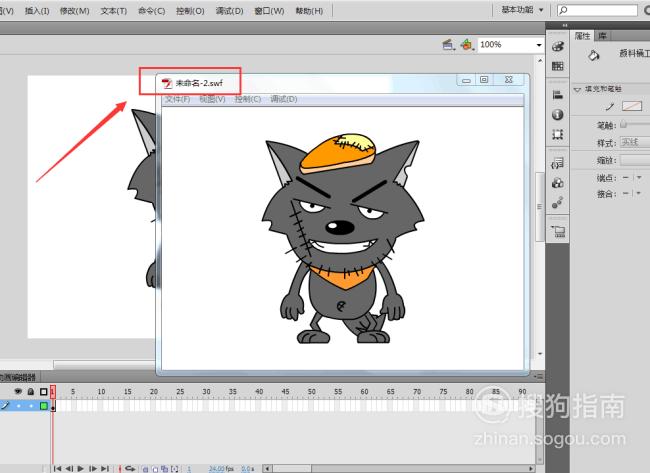The width and height of the screenshot is (650, 473).
Task: Open Control (C) menu in SWF window
Action: click(x=248, y=99)
